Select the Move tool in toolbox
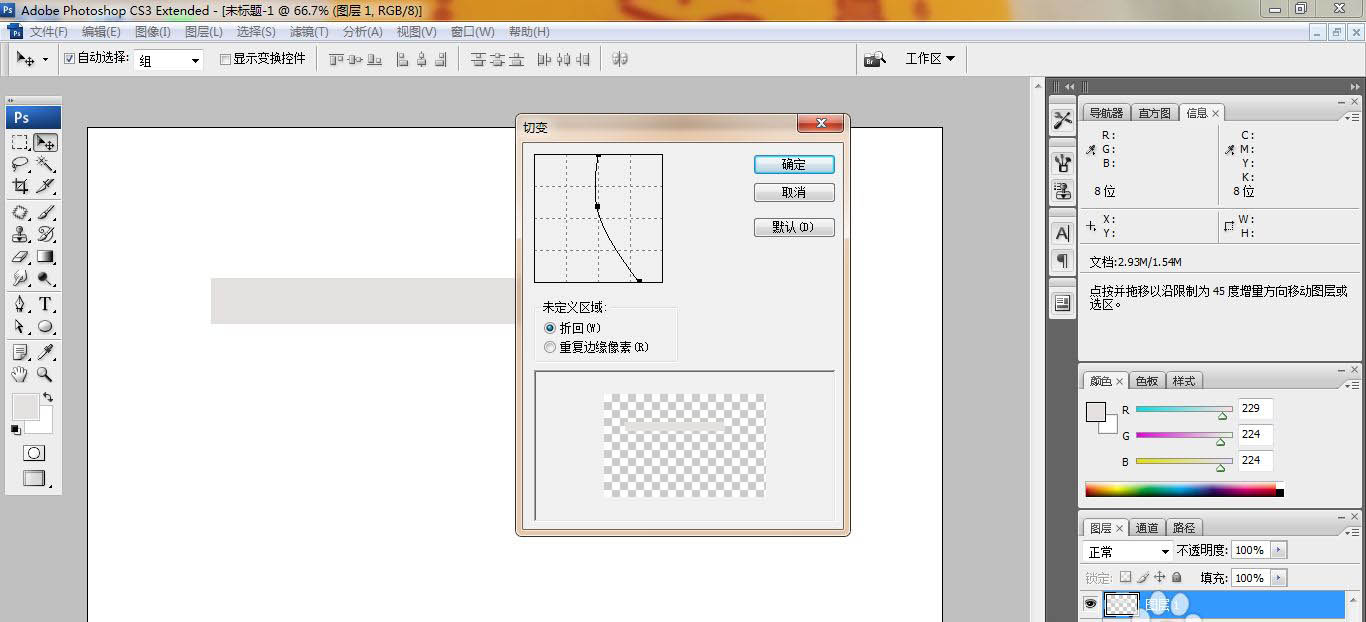 click(x=45, y=142)
